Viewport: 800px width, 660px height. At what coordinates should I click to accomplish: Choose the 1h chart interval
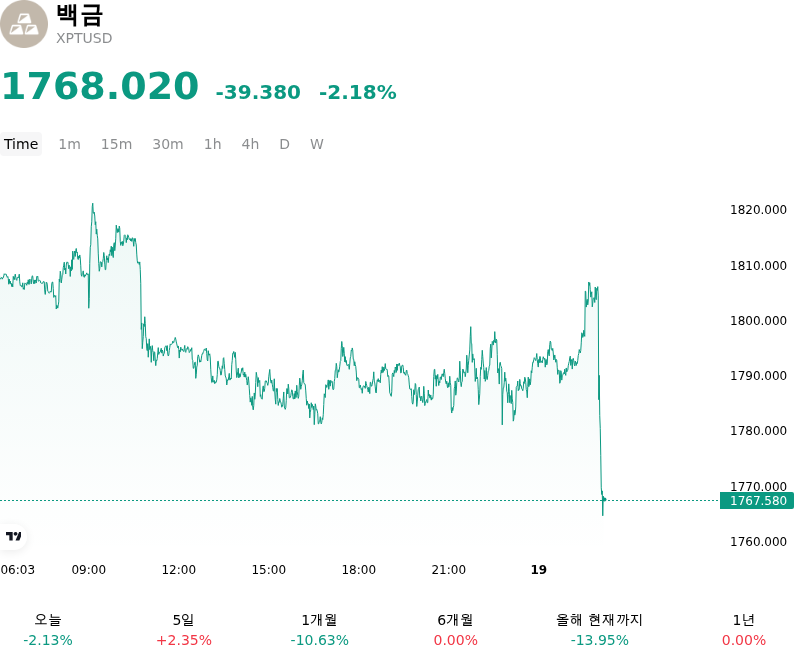click(213, 144)
